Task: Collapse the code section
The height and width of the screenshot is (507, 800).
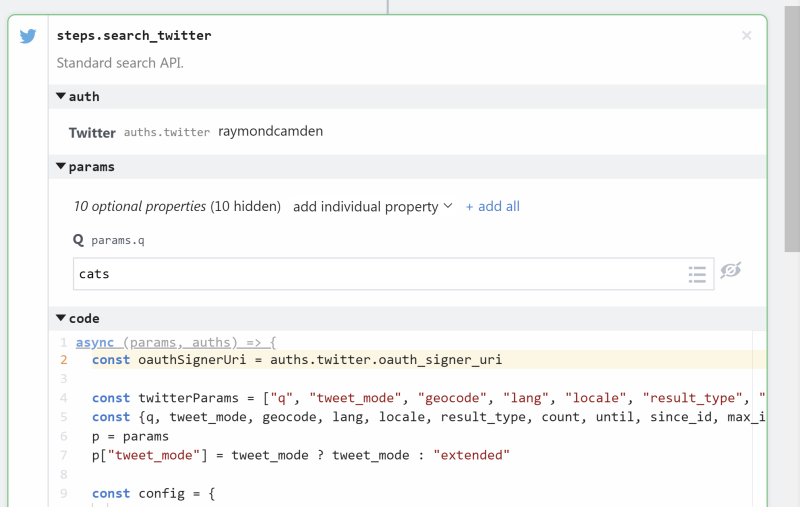Action: click(x=61, y=318)
